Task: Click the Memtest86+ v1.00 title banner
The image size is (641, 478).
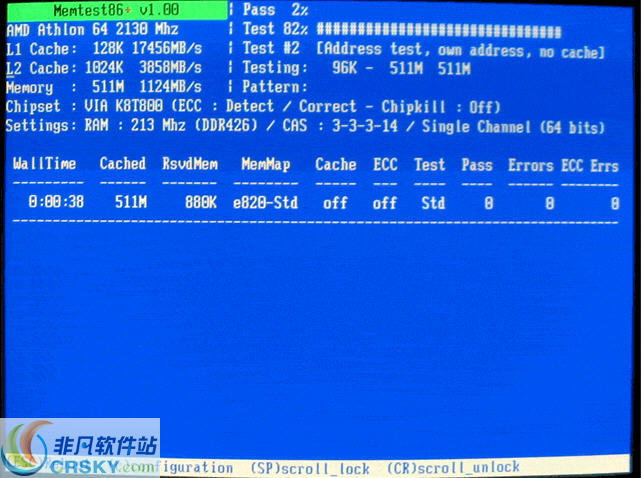Action: (117, 11)
